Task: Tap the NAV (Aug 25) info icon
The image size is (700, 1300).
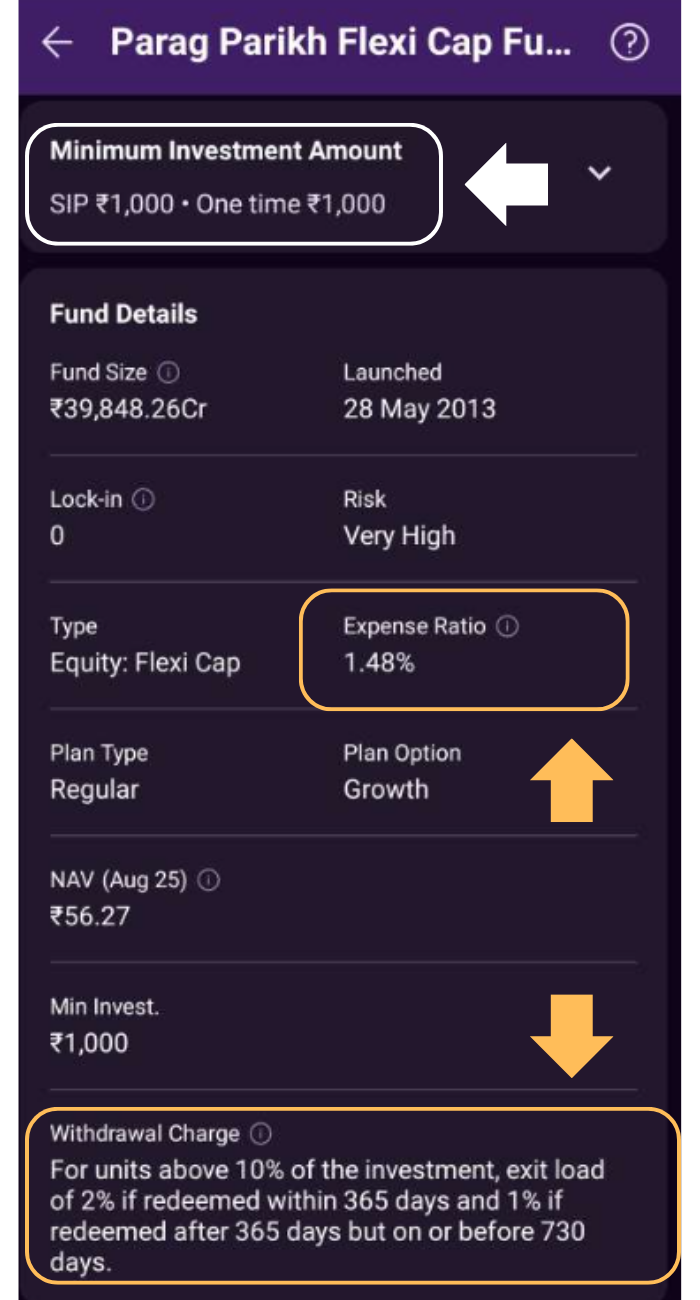Action: coord(209,880)
